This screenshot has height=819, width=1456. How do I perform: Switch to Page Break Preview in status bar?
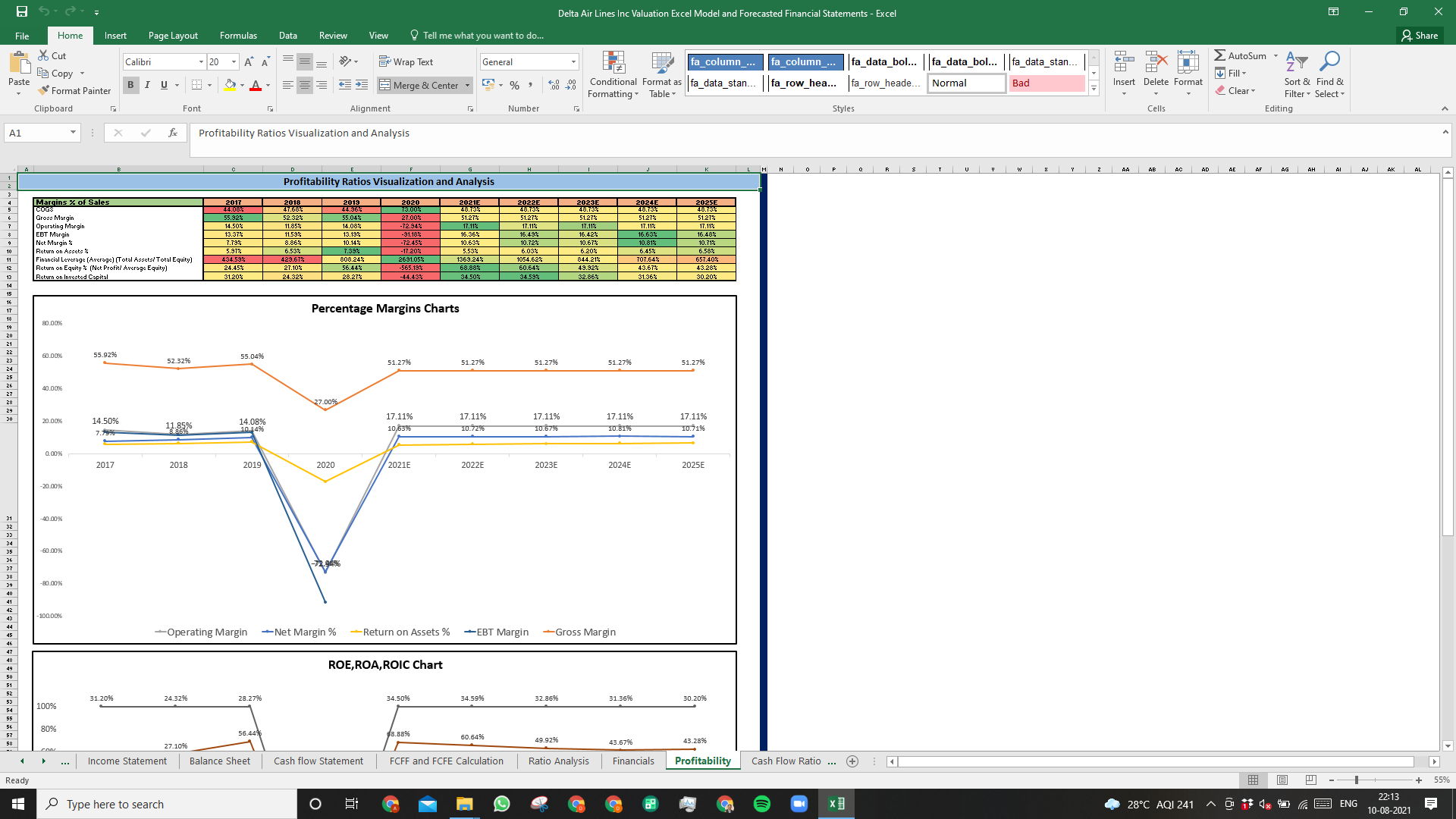click(1311, 780)
